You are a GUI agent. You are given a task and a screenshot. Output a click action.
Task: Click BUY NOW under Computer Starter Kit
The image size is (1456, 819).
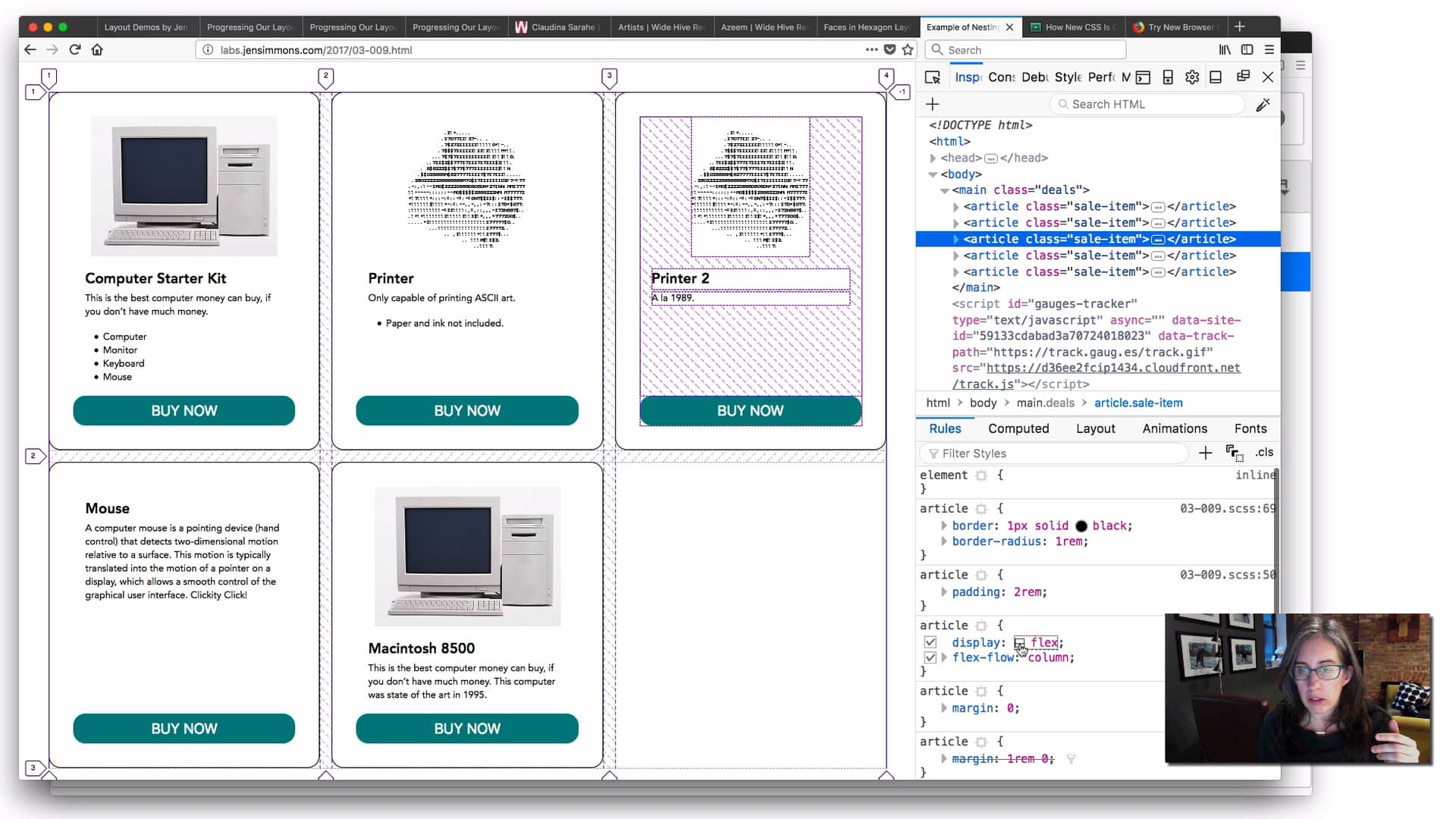point(184,410)
